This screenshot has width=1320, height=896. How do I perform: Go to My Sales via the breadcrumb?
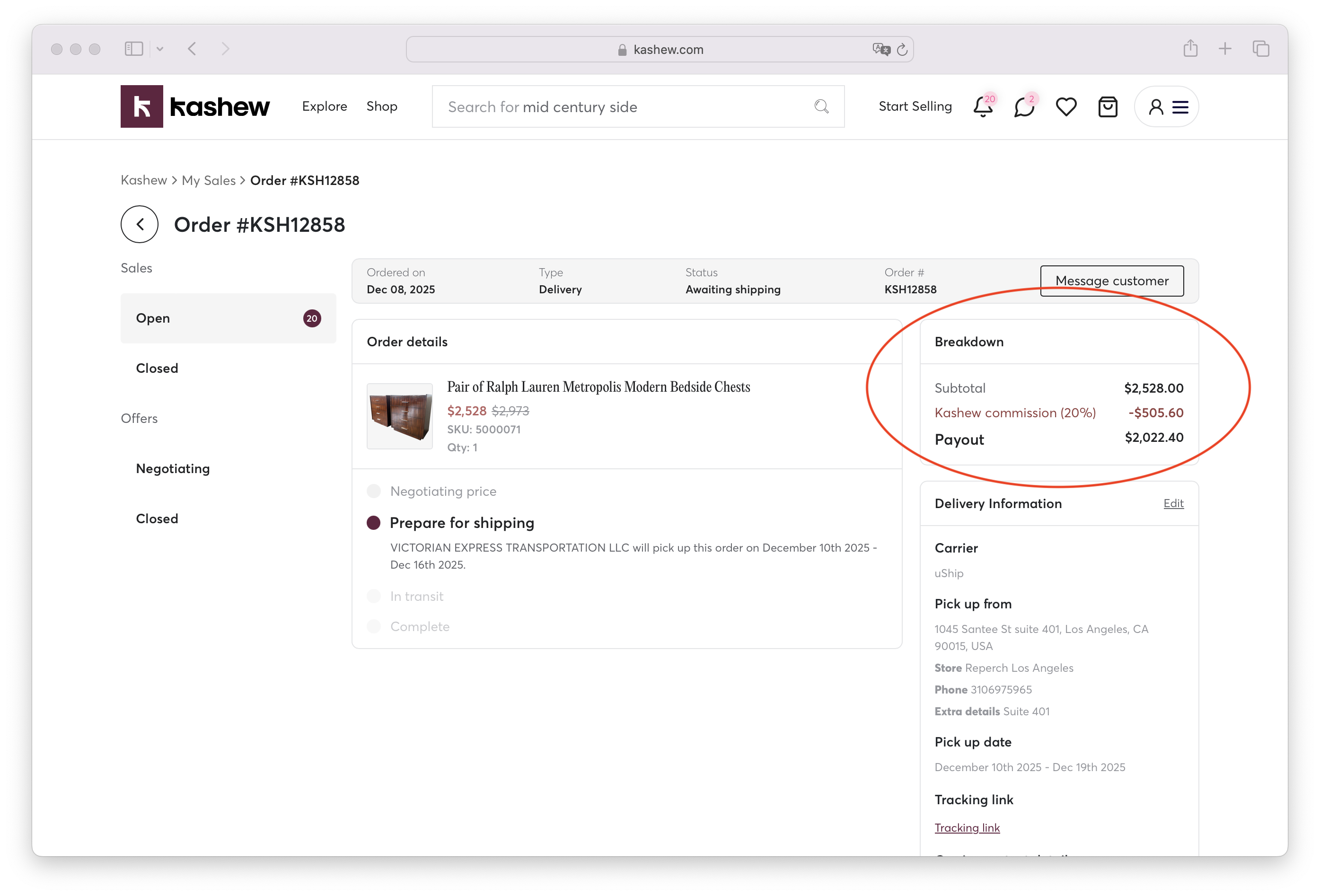tap(209, 180)
